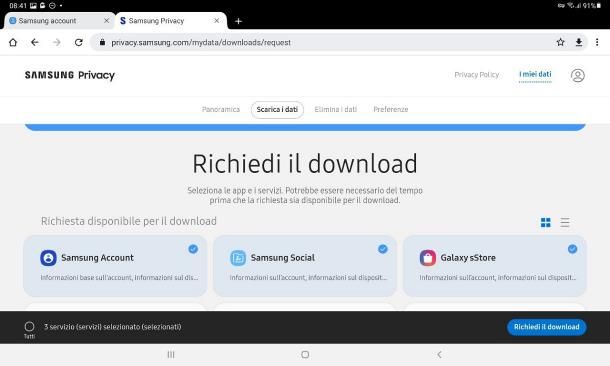Click the Richiedi il download heading
Image resolution: width=610 pixels, height=366 pixels.
pyautogui.click(x=305, y=163)
